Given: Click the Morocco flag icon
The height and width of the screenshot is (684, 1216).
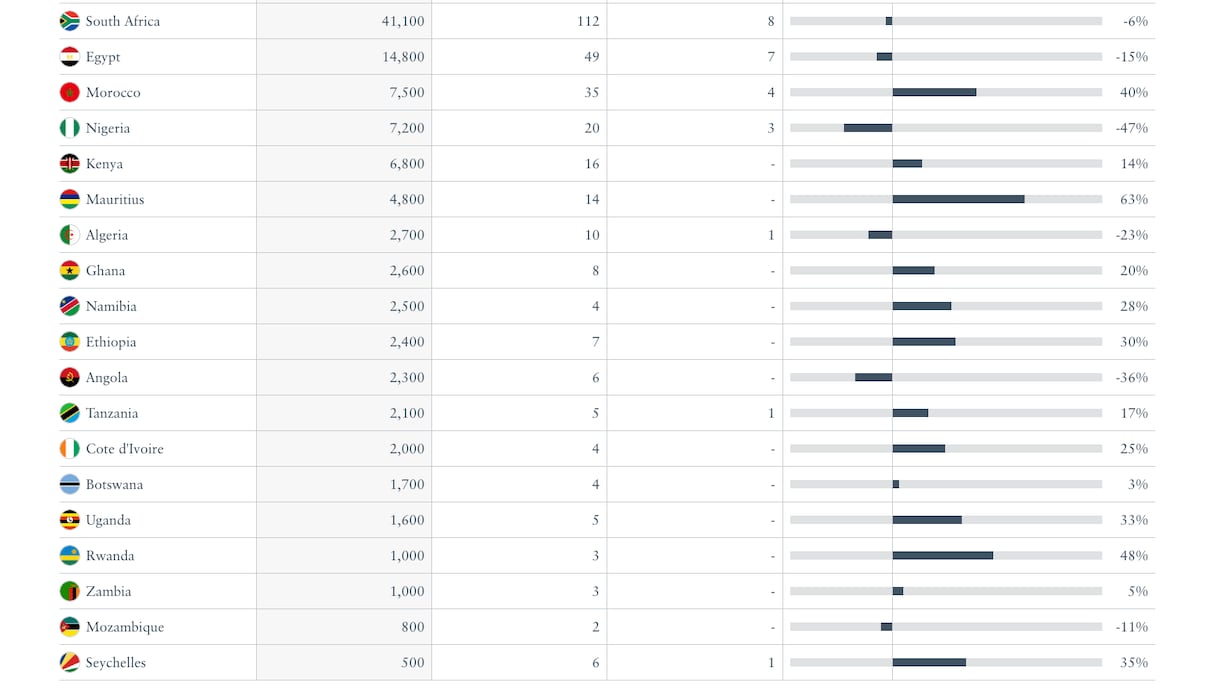Looking at the screenshot, I should (x=69, y=93).
